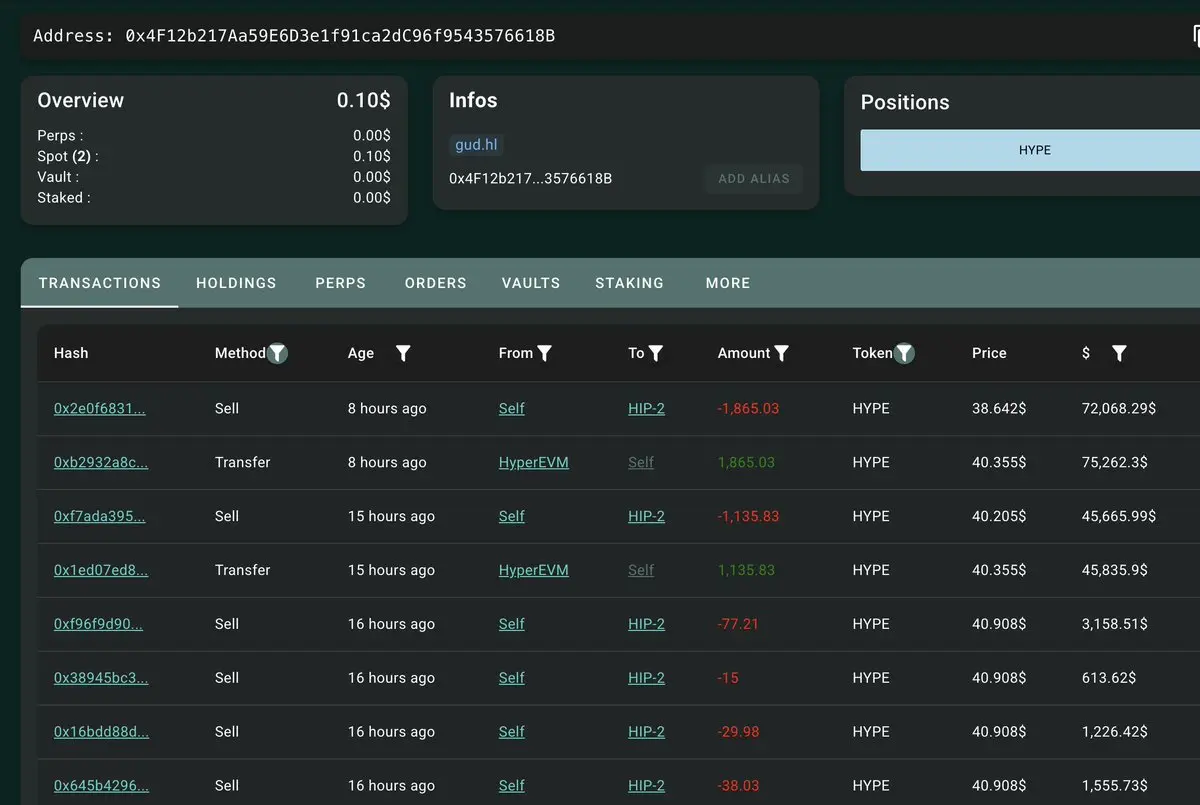Click the 3,158.51$ value cell
The height and width of the screenshot is (805, 1200).
click(x=1115, y=624)
